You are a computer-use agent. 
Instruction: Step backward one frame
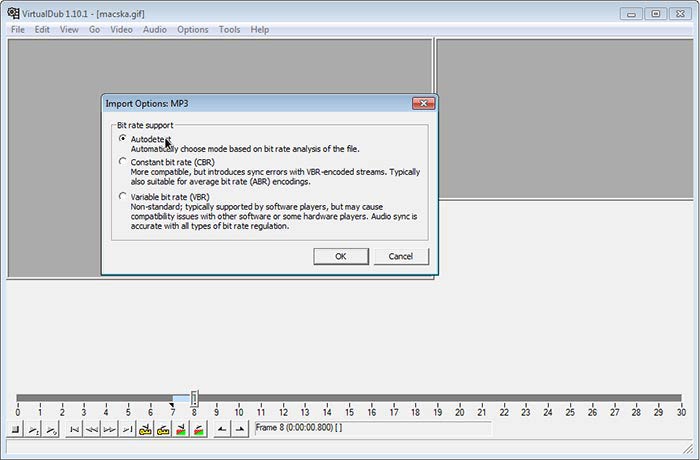click(x=91, y=429)
